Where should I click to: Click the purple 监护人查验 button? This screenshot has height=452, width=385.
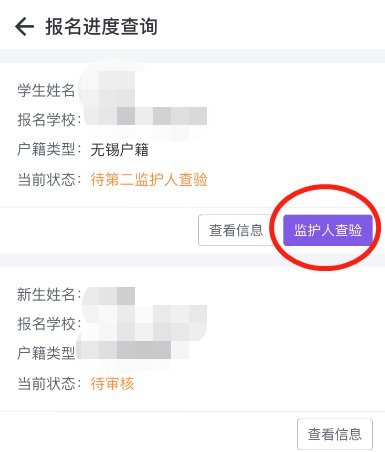pyautogui.click(x=328, y=230)
